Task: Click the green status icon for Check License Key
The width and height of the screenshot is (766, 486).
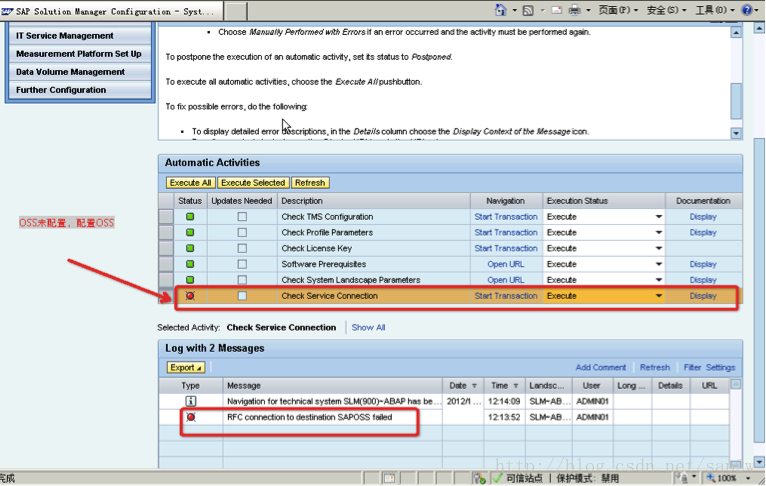Action: point(190,248)
